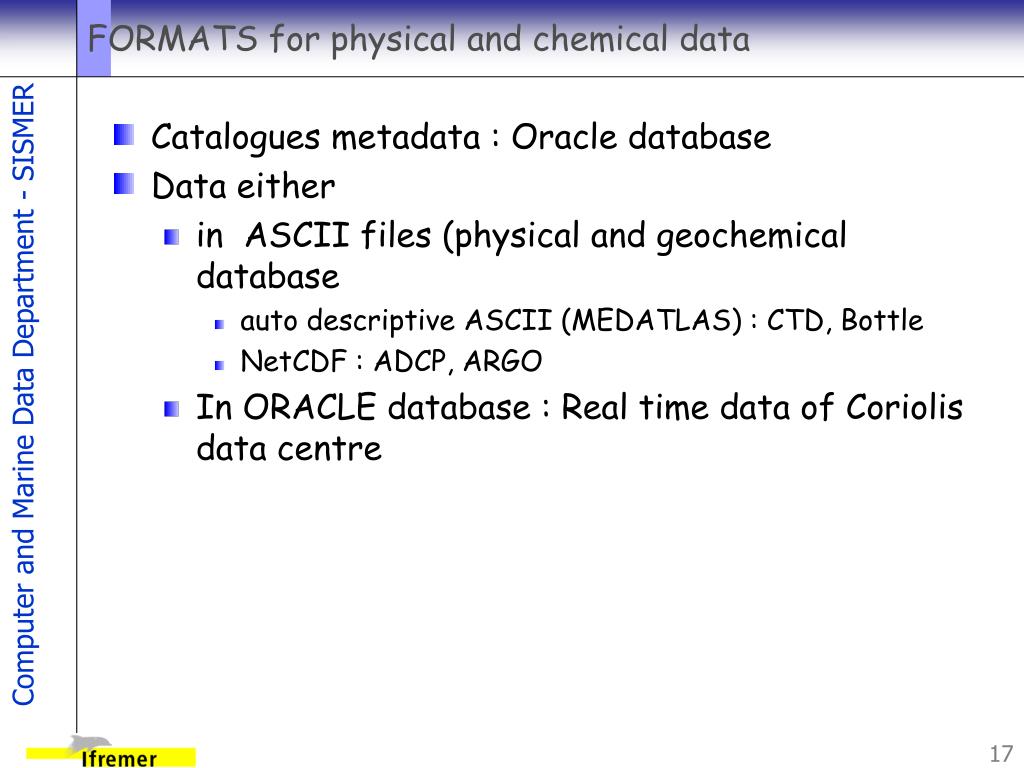1024x768 pixels.
Task: Click the small bullet beside 'NetCDF'
Action: pyautogui.click(x=219, y=365)
